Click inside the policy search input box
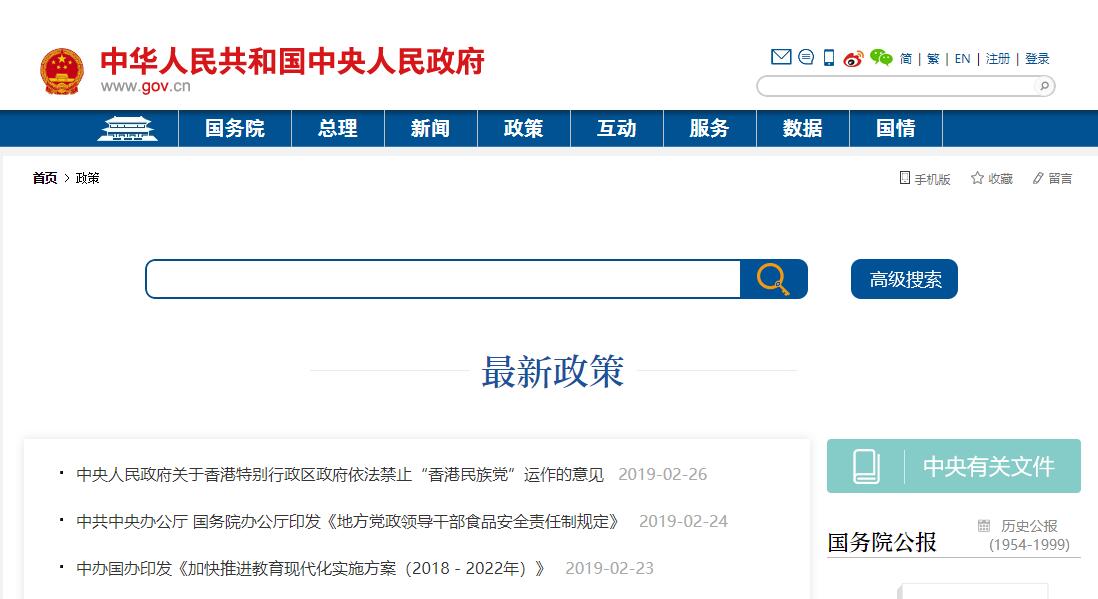 click(440, 279)
